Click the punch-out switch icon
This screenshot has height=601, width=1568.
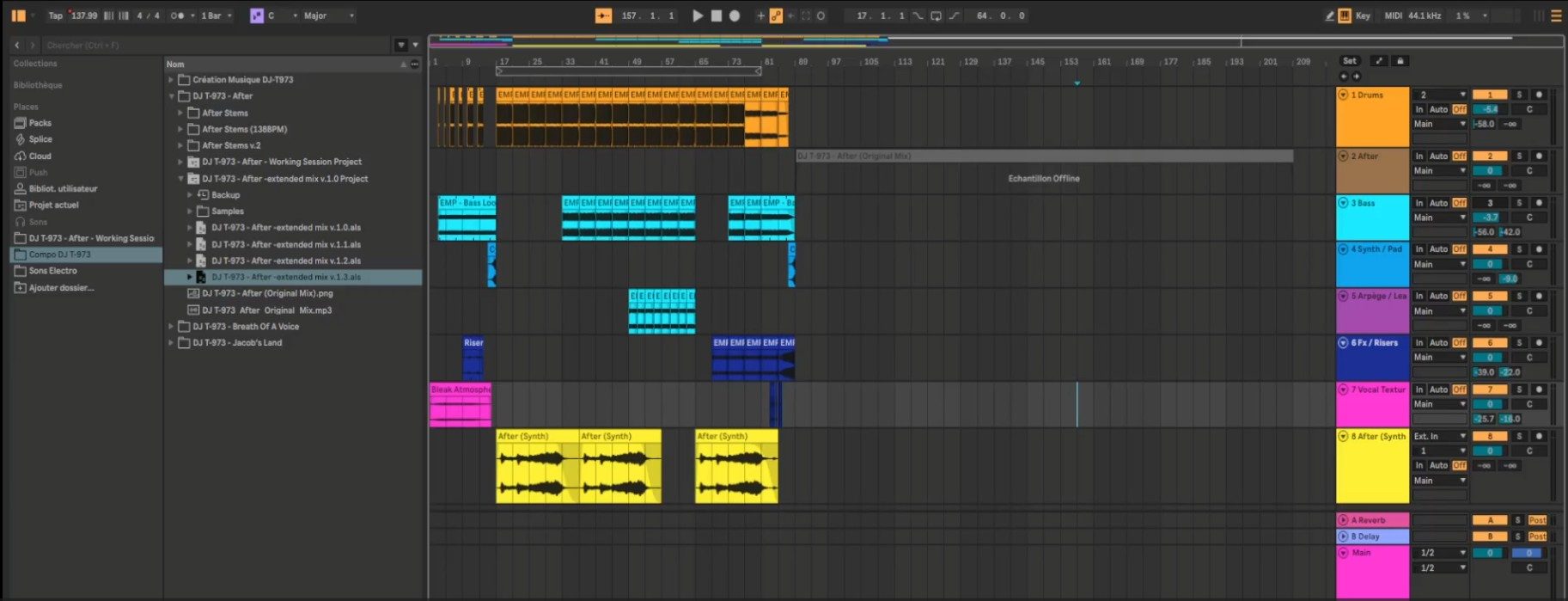click(954, 15)
